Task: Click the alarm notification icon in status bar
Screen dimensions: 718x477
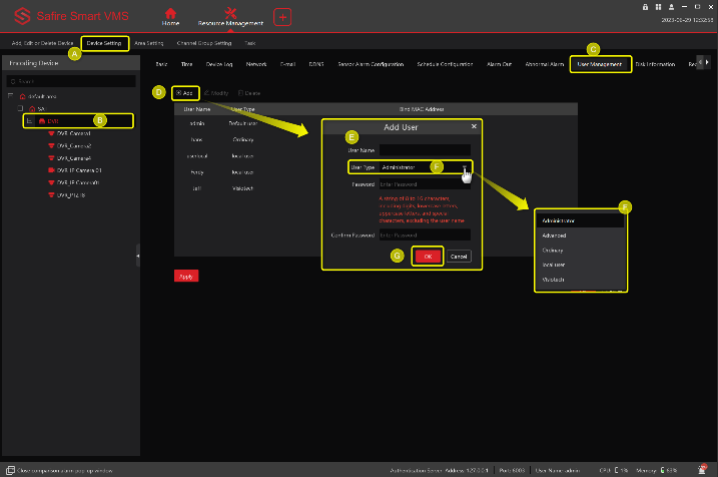Action: click(703, 469)
